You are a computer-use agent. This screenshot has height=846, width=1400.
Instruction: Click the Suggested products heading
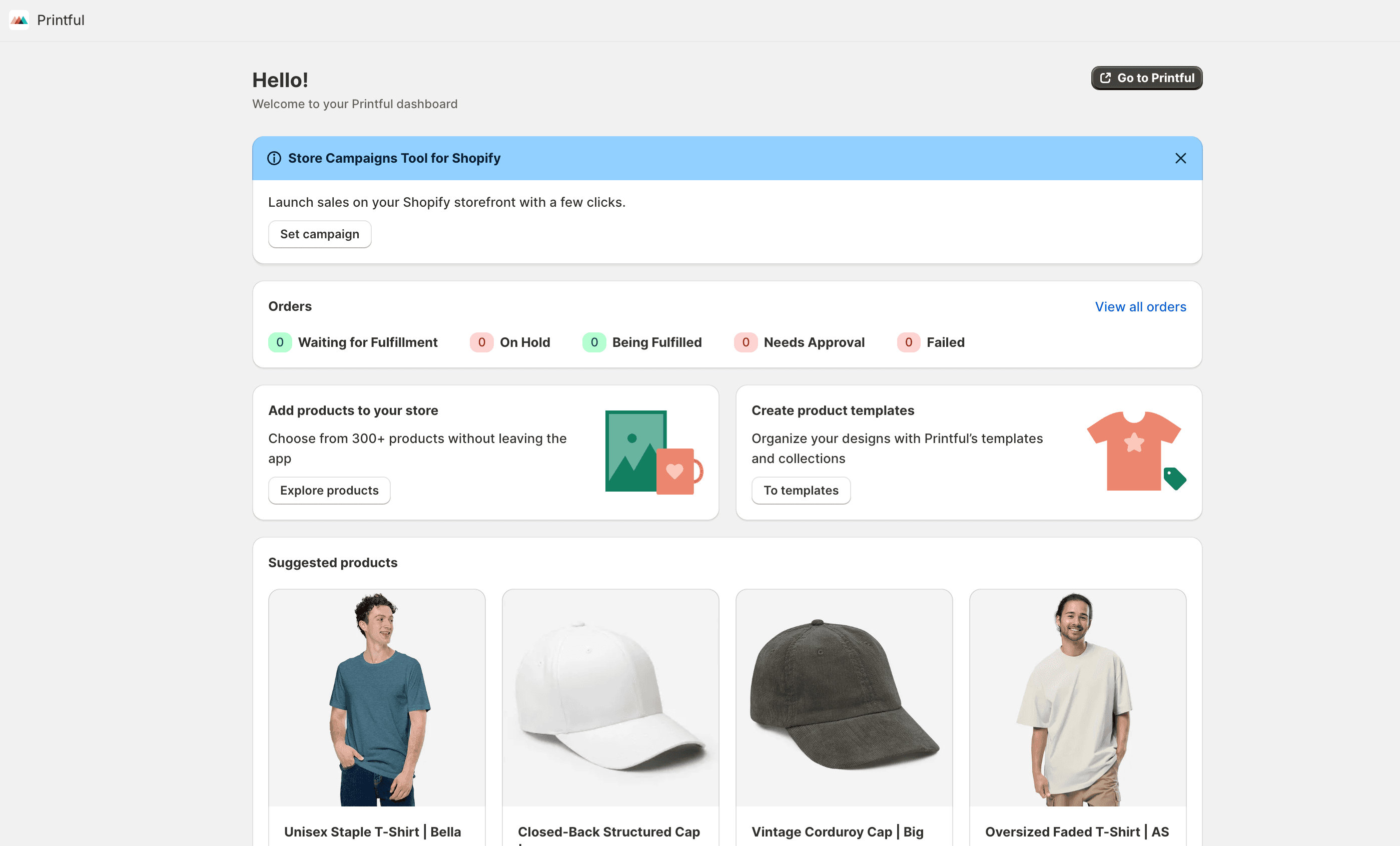click(333, 563)
